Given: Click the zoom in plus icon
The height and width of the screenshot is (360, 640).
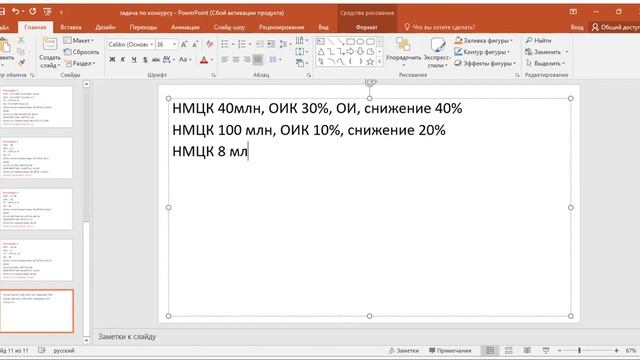Looking at the screenshot, I should click(616, 351).
